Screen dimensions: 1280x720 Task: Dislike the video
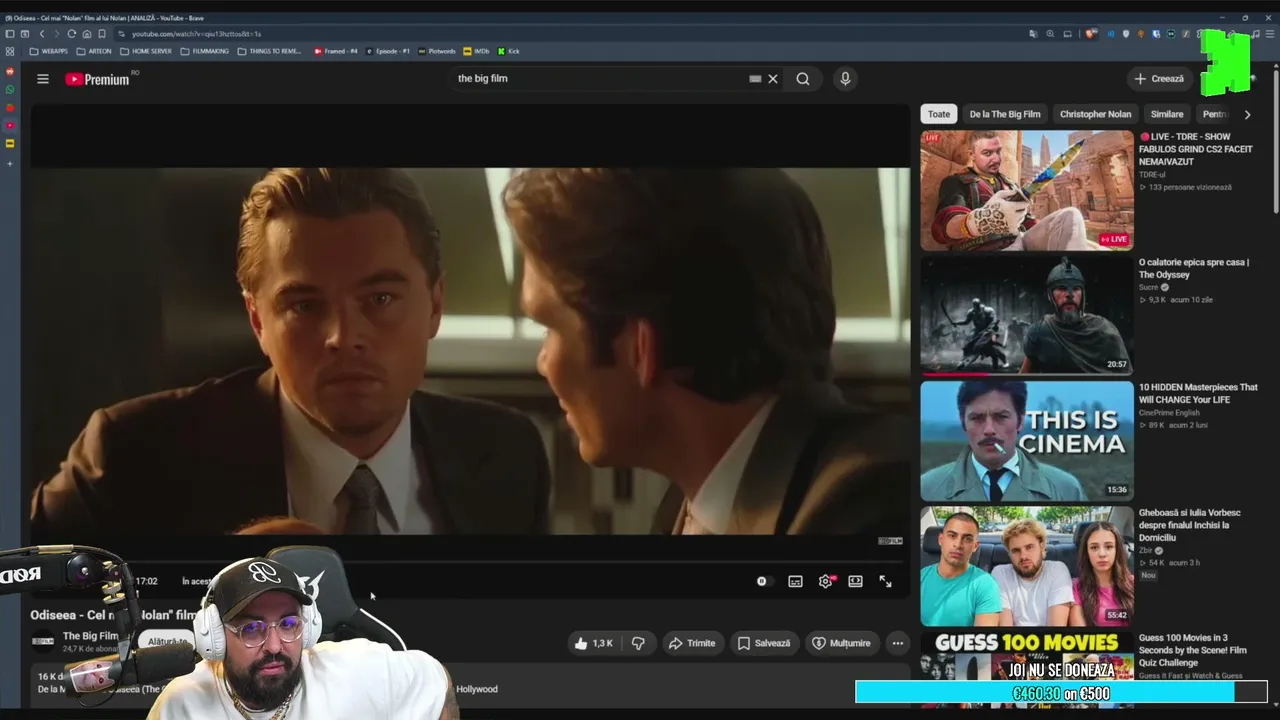tap(638, 643)
